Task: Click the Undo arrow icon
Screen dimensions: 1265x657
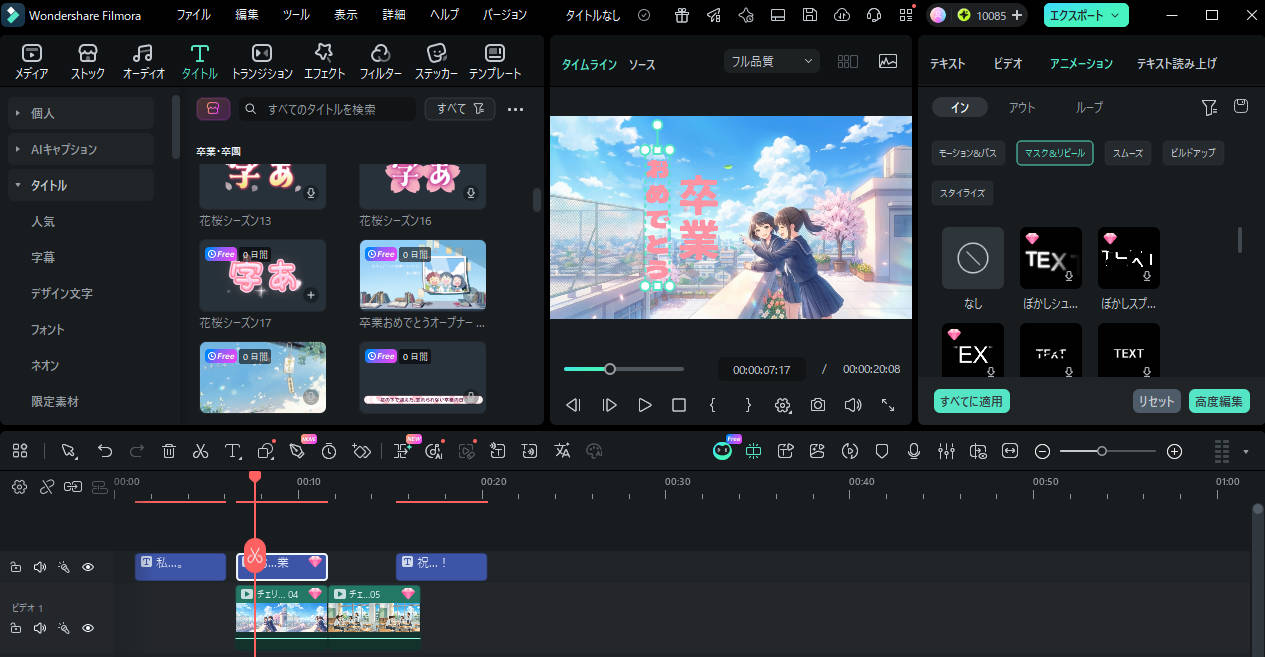Action: point(105,452)
